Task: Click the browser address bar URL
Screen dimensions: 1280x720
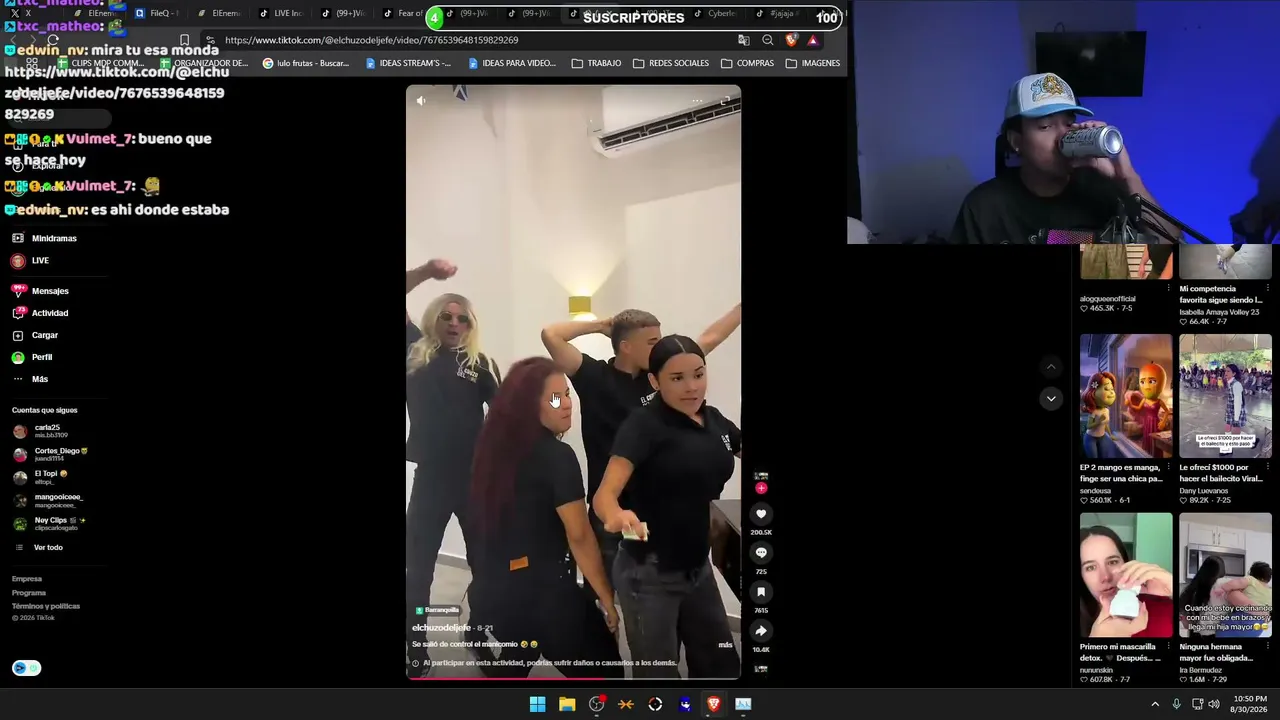Action: point(371,40)
